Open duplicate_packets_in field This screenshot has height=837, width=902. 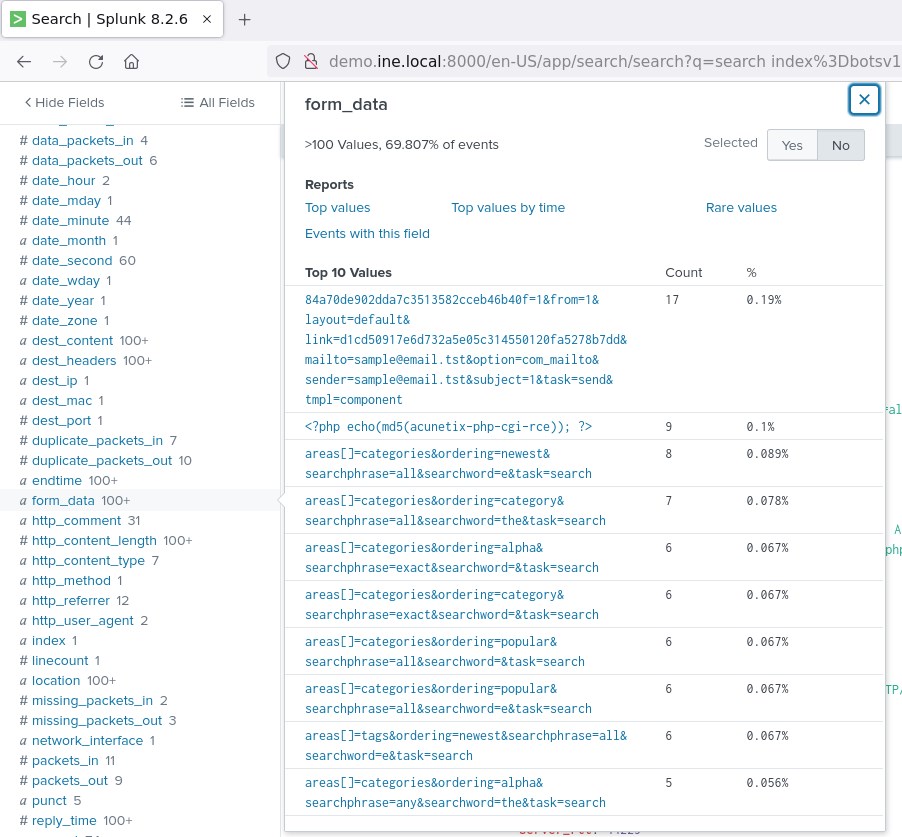[x=97, y=441]
